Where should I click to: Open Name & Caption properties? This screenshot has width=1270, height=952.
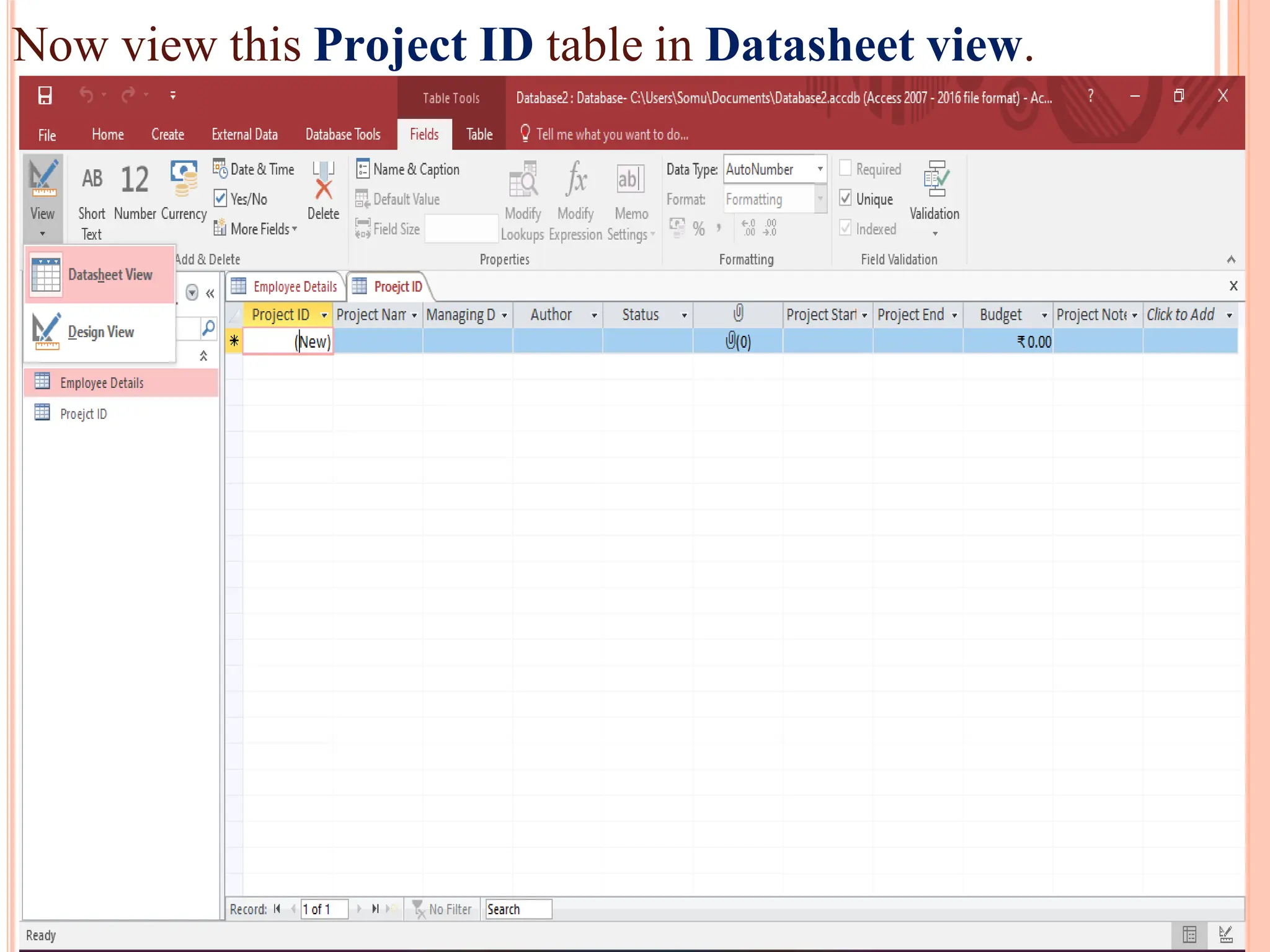[x=408, y=169]
